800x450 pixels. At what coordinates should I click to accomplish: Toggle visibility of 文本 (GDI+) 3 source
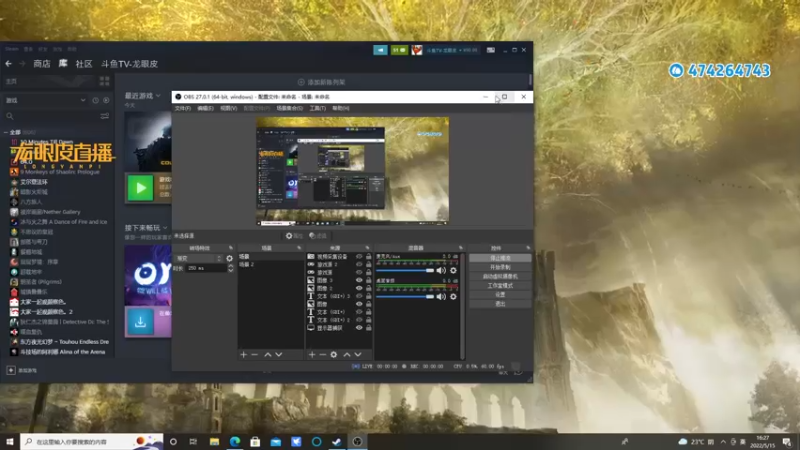click(359, 296)
